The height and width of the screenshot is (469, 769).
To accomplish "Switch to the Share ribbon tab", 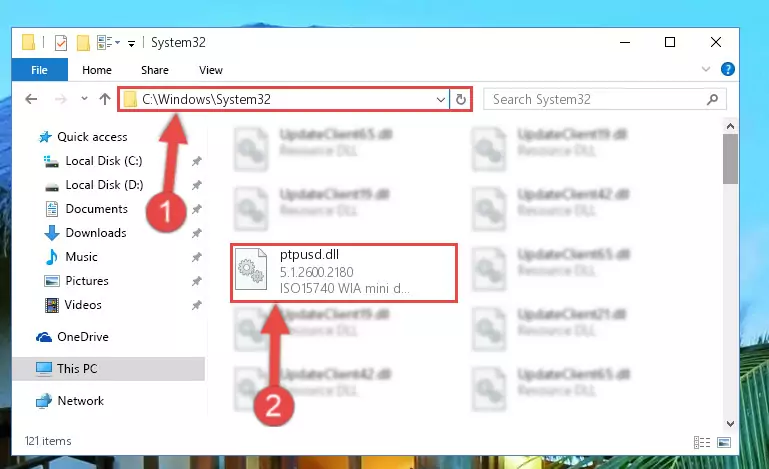I will [154, 70].
